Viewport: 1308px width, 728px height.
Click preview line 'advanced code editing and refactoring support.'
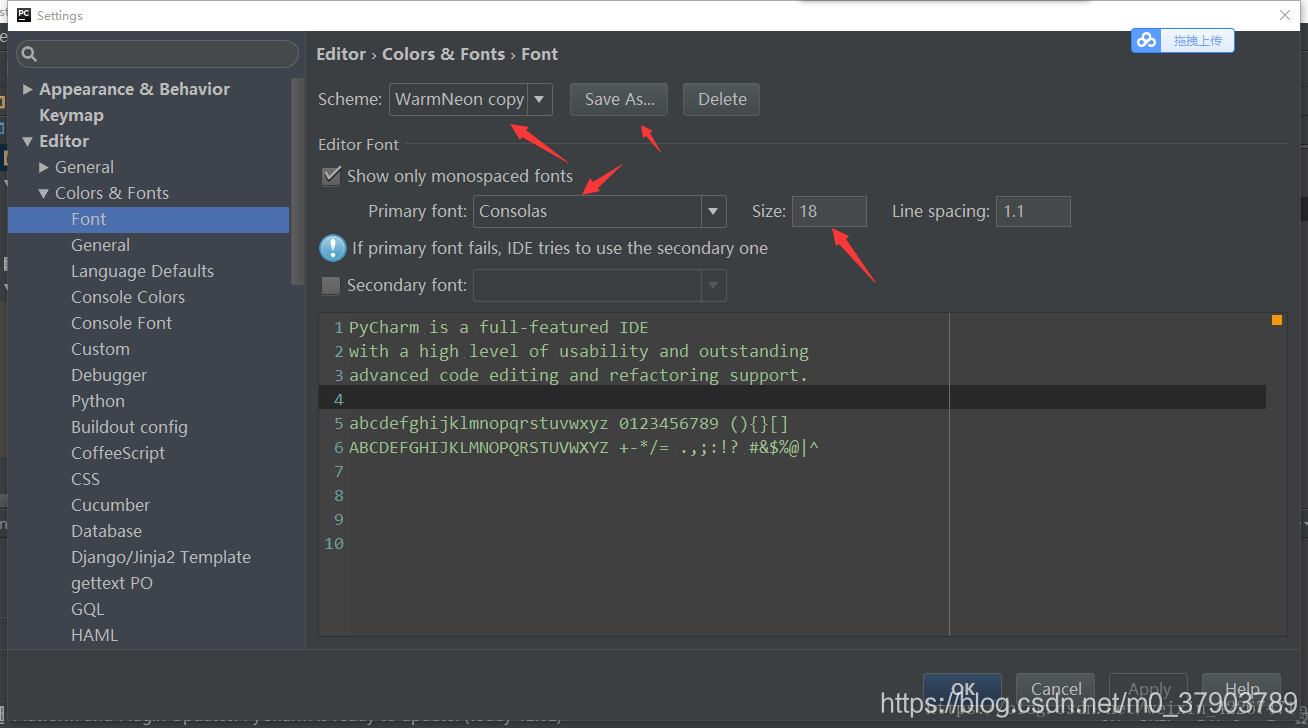(x=578, y=375)
